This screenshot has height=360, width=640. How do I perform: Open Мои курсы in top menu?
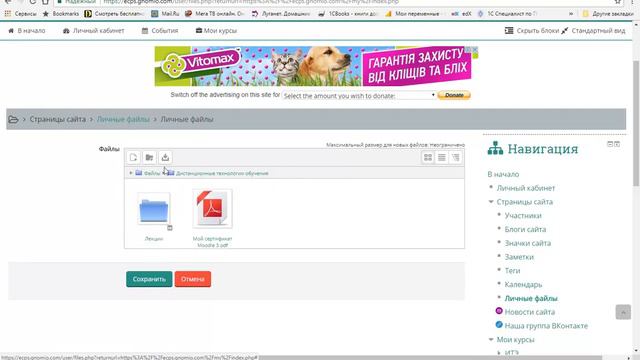(x=216, y=31)
